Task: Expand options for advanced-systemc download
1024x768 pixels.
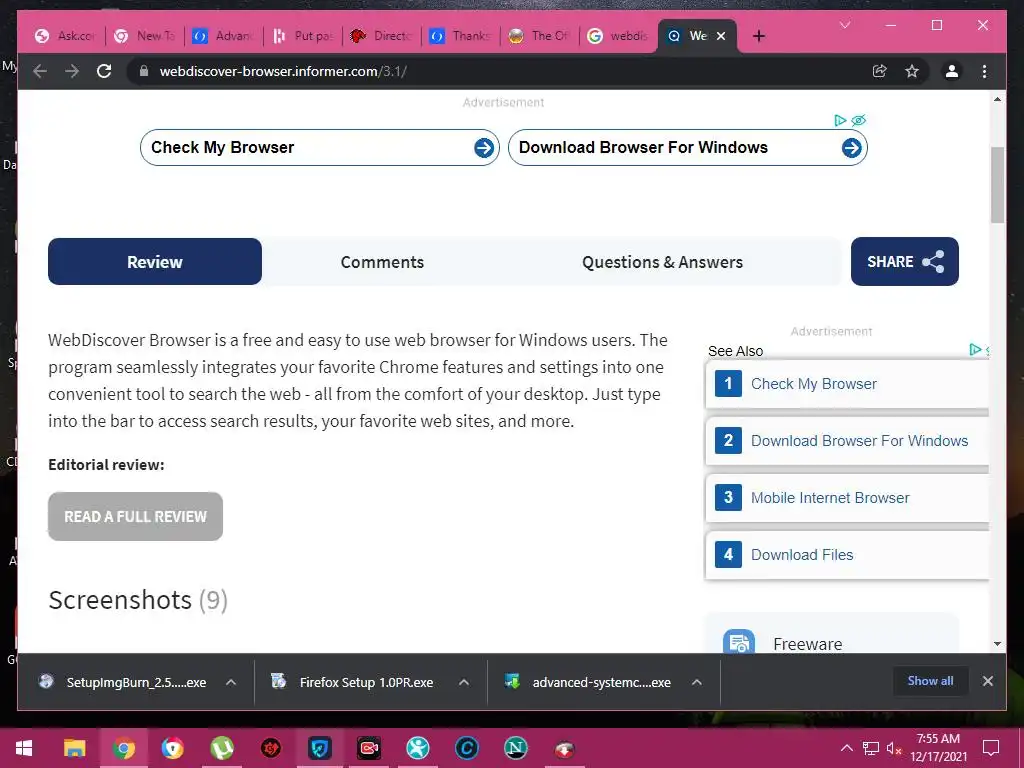Action: click(697, 682)
